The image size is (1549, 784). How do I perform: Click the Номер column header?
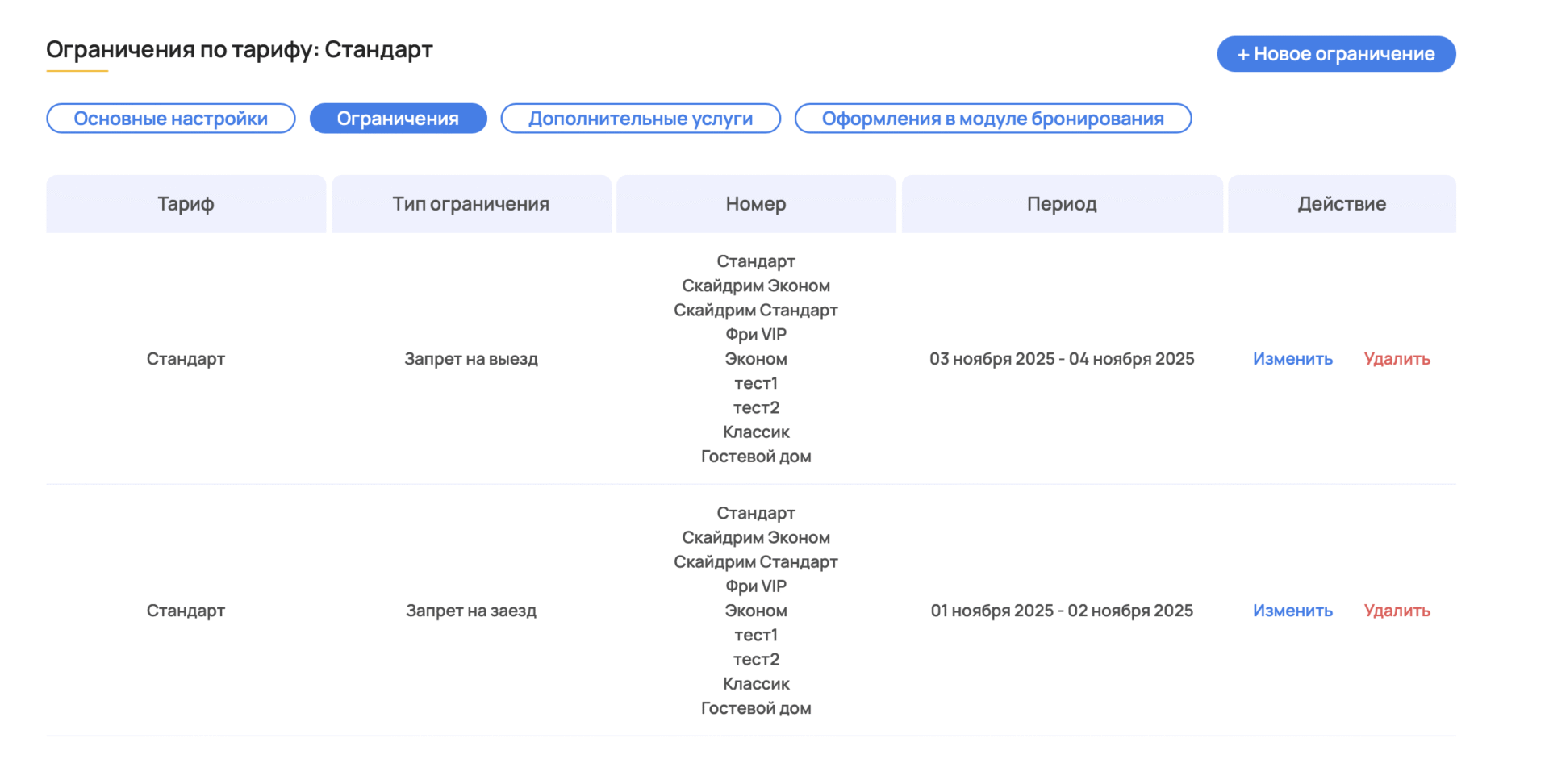pos(756,204)
